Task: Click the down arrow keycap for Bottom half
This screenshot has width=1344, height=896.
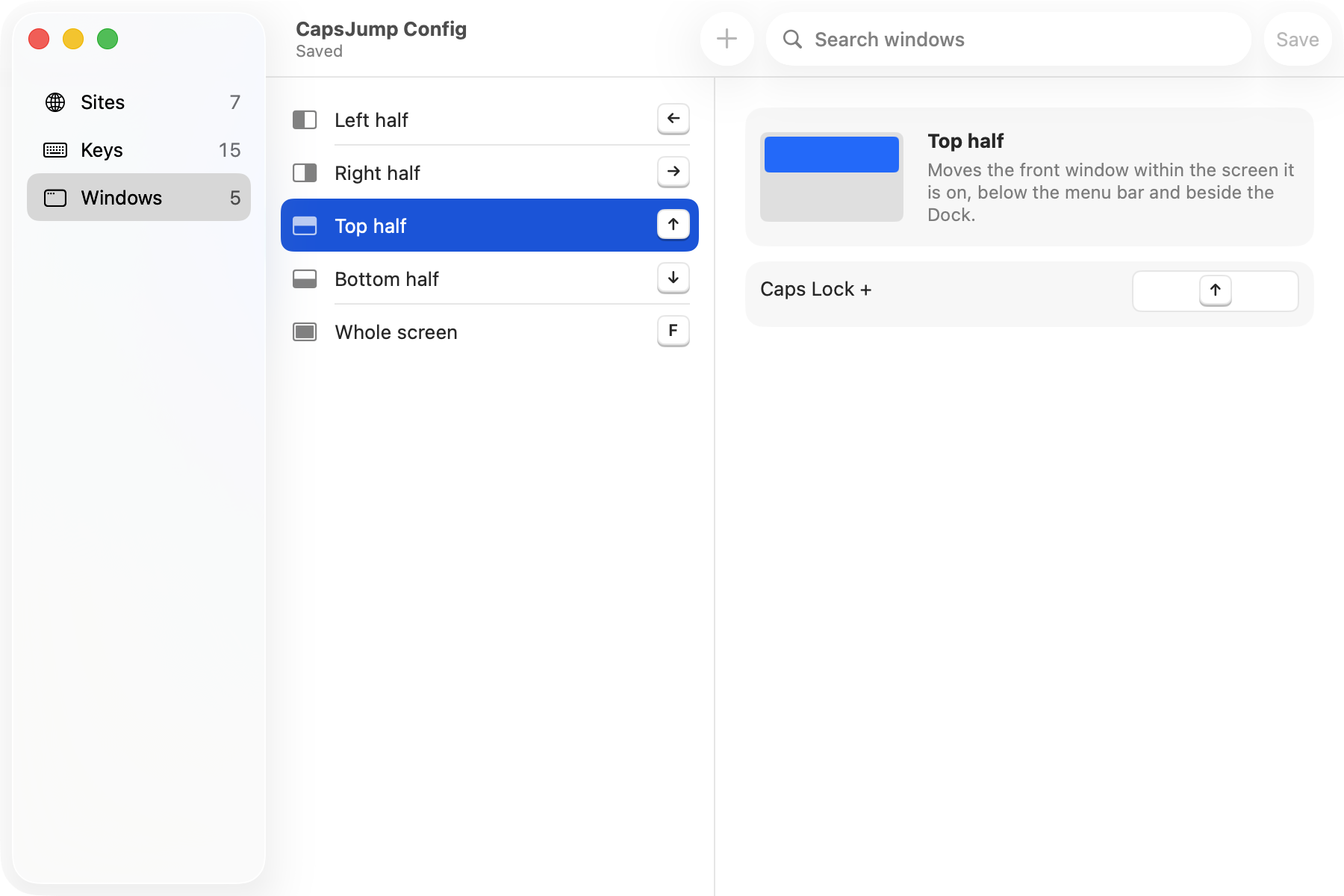Action: coord(673,278)
